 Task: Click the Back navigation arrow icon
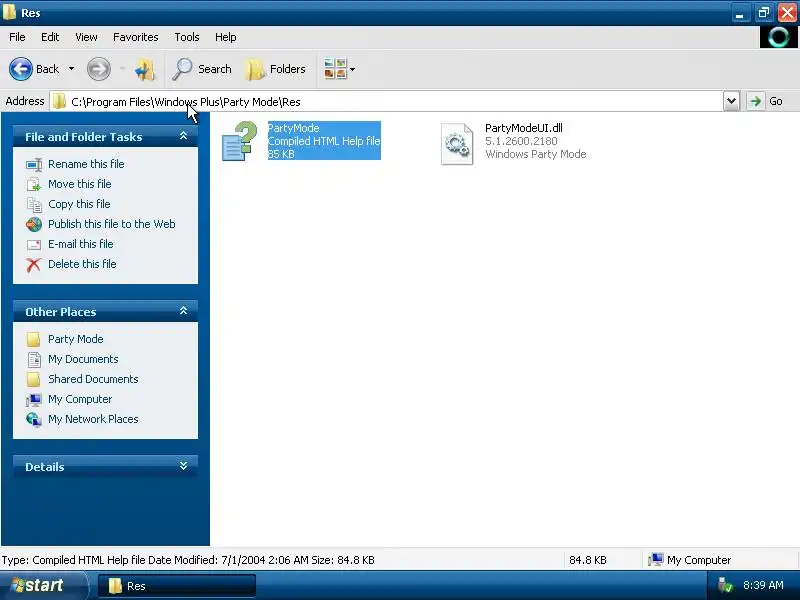21,69
